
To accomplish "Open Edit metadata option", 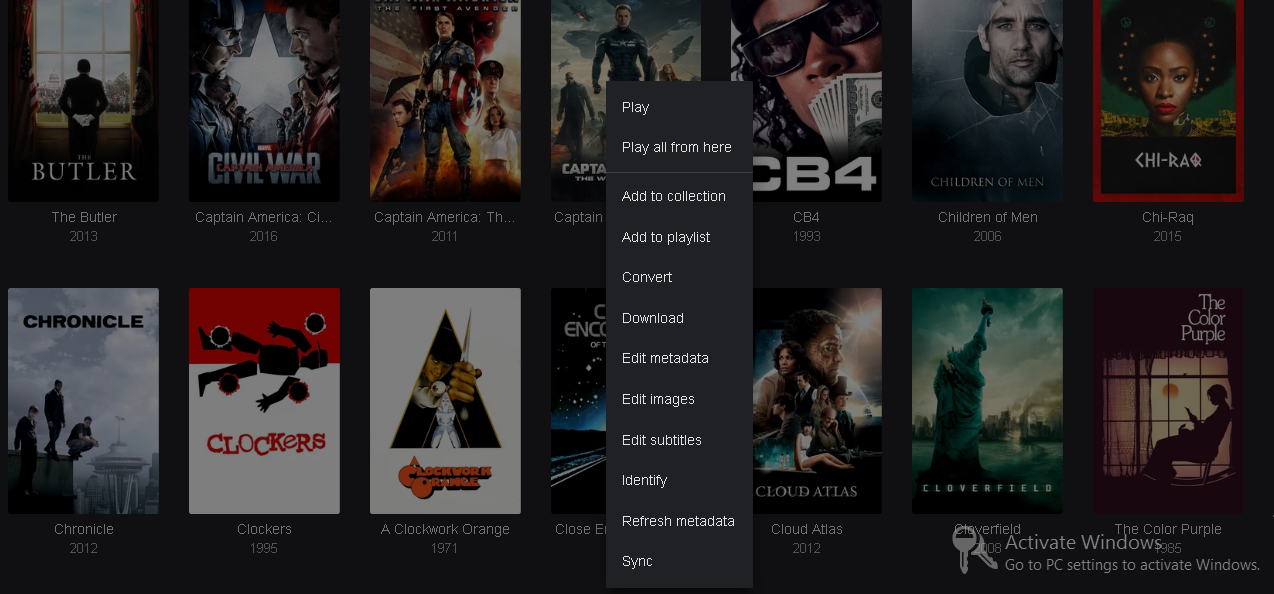I will point(679,358).
